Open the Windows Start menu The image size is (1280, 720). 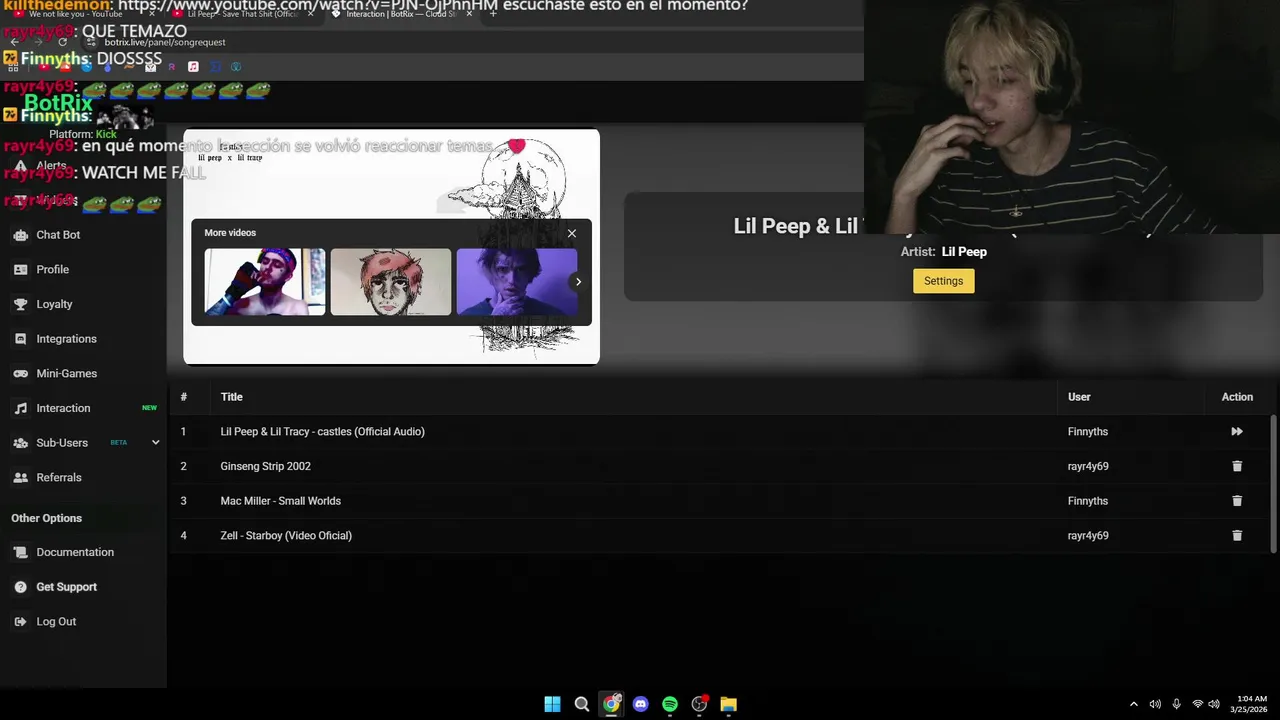tap(552, 704)
